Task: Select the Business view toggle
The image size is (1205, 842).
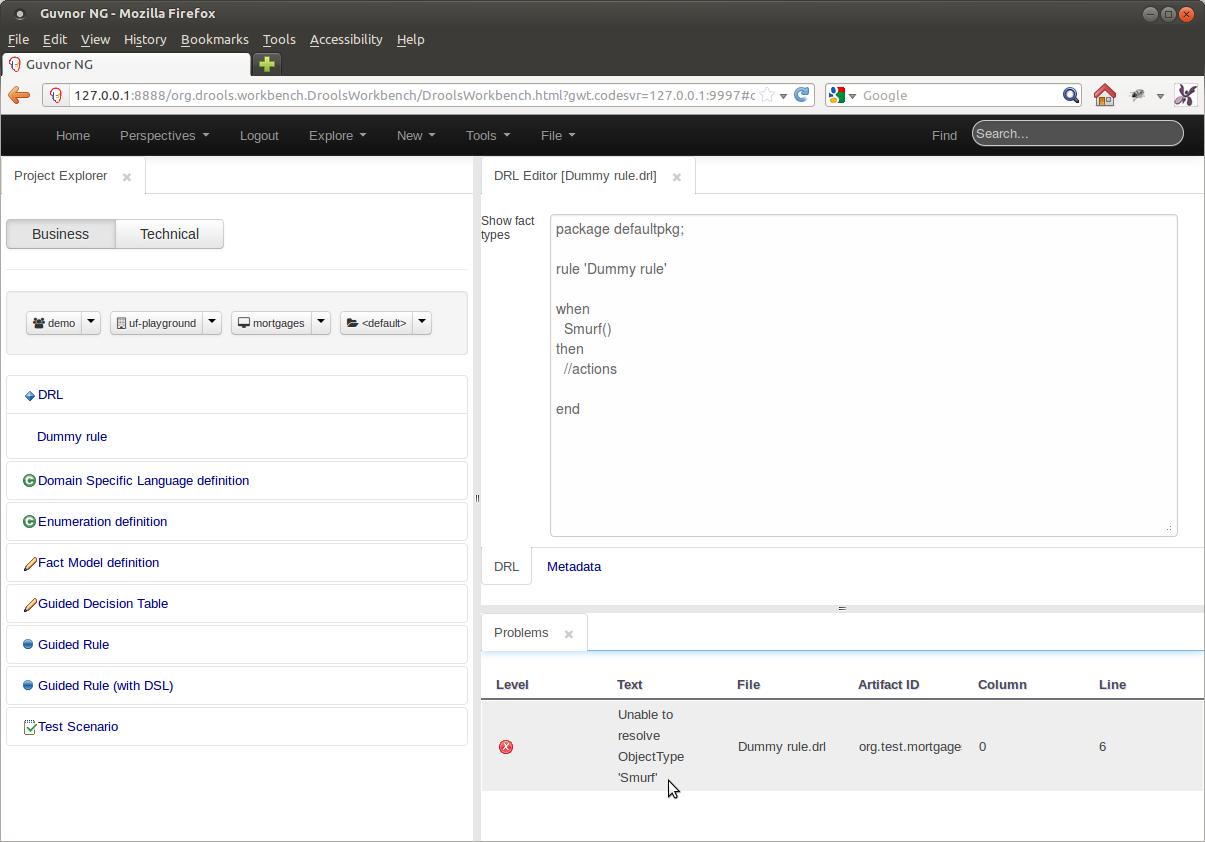Action: [x=60, y=234]
